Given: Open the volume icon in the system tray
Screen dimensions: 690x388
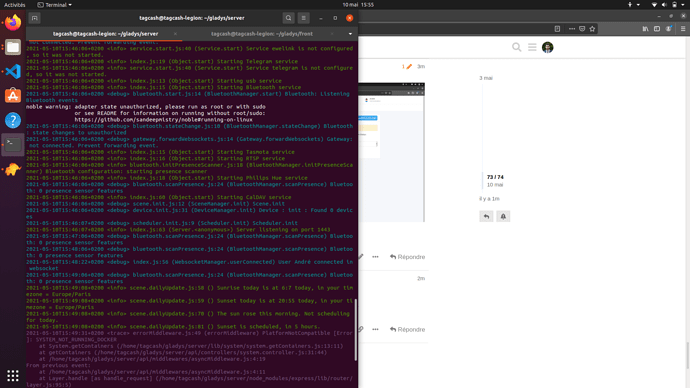Looking at the screenshot, I should pyautogui.click(x=664, y=5).
